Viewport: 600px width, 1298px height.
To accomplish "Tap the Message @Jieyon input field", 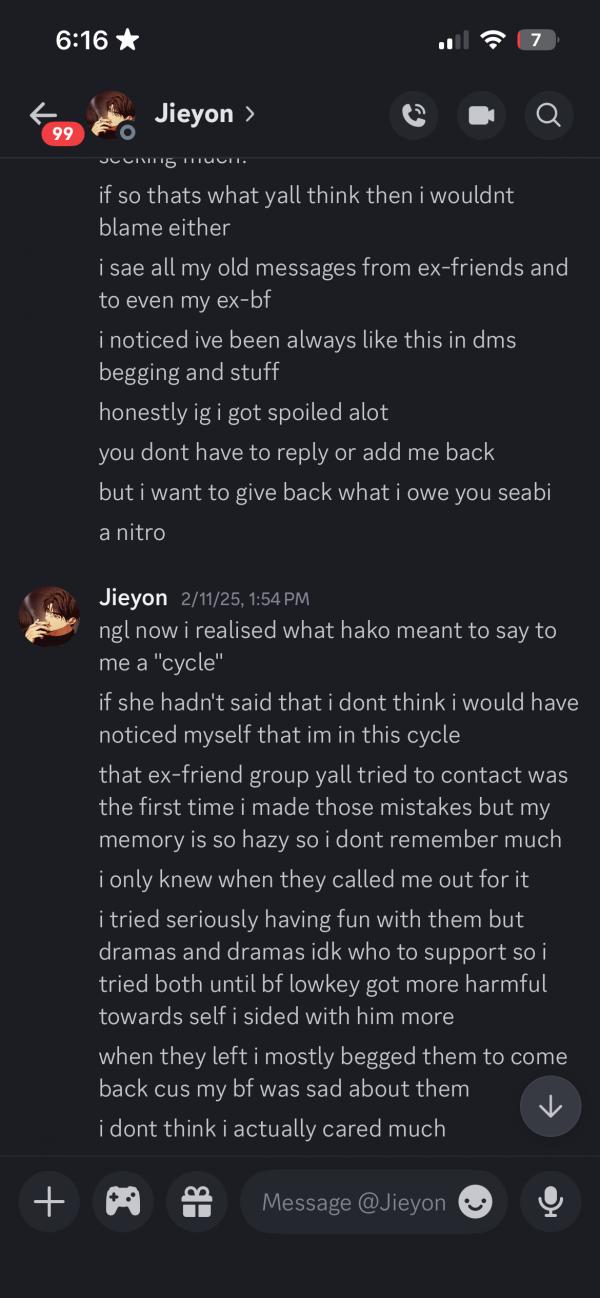I will (x=353, y=1202).
